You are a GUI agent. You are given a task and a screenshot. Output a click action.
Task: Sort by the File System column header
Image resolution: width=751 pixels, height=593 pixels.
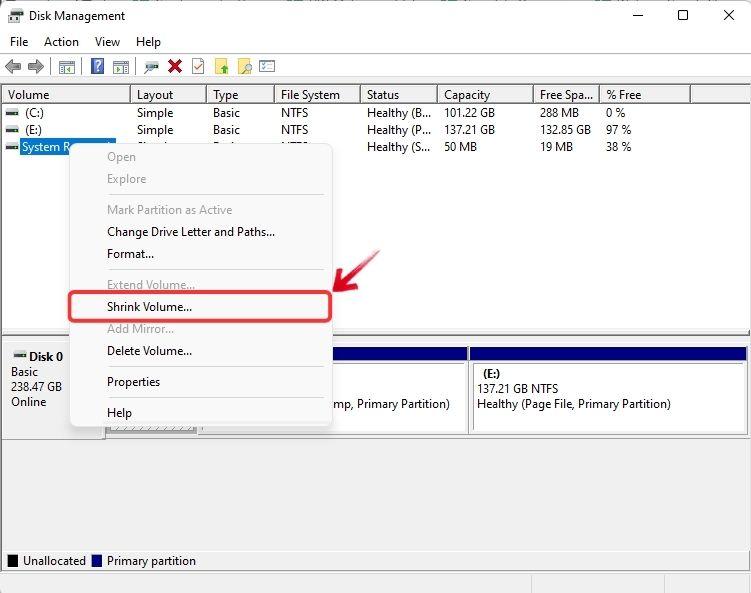(318, 94)
